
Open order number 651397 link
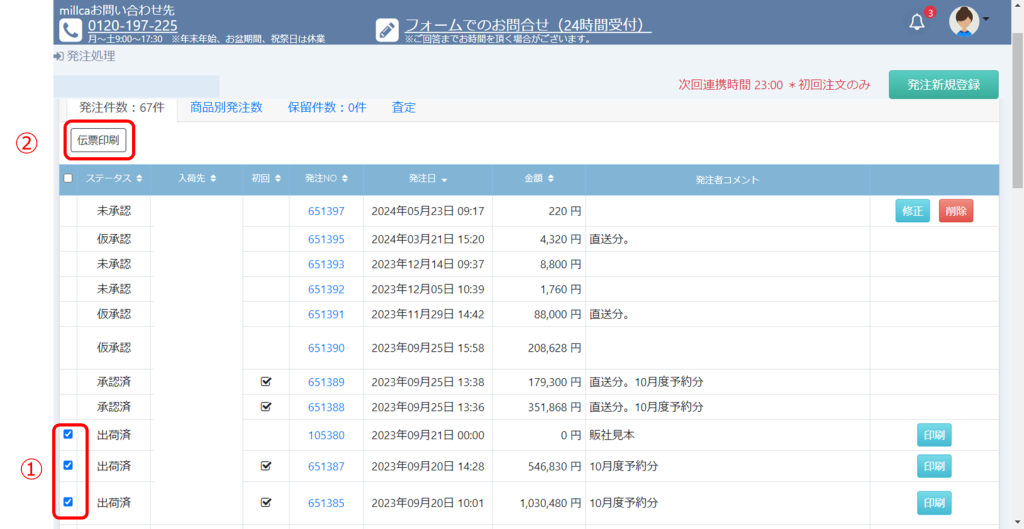pos(326,211)
